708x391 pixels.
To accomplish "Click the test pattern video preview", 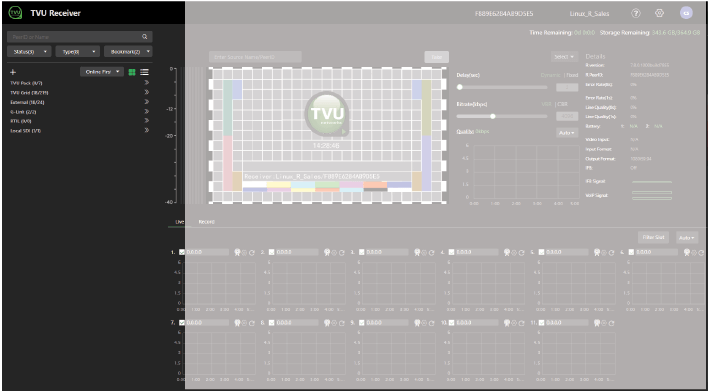I will 328,135.
